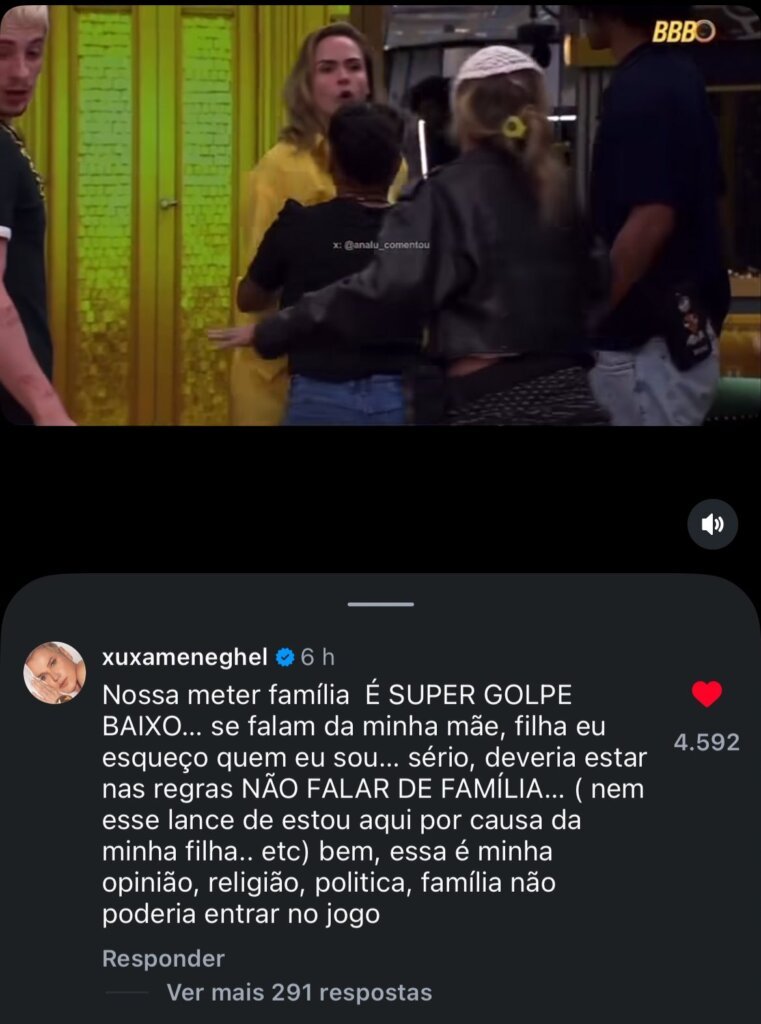The image size is (761, 1024).
Task: Tap the BBB logo watermark in video
Action: (683, 31)
